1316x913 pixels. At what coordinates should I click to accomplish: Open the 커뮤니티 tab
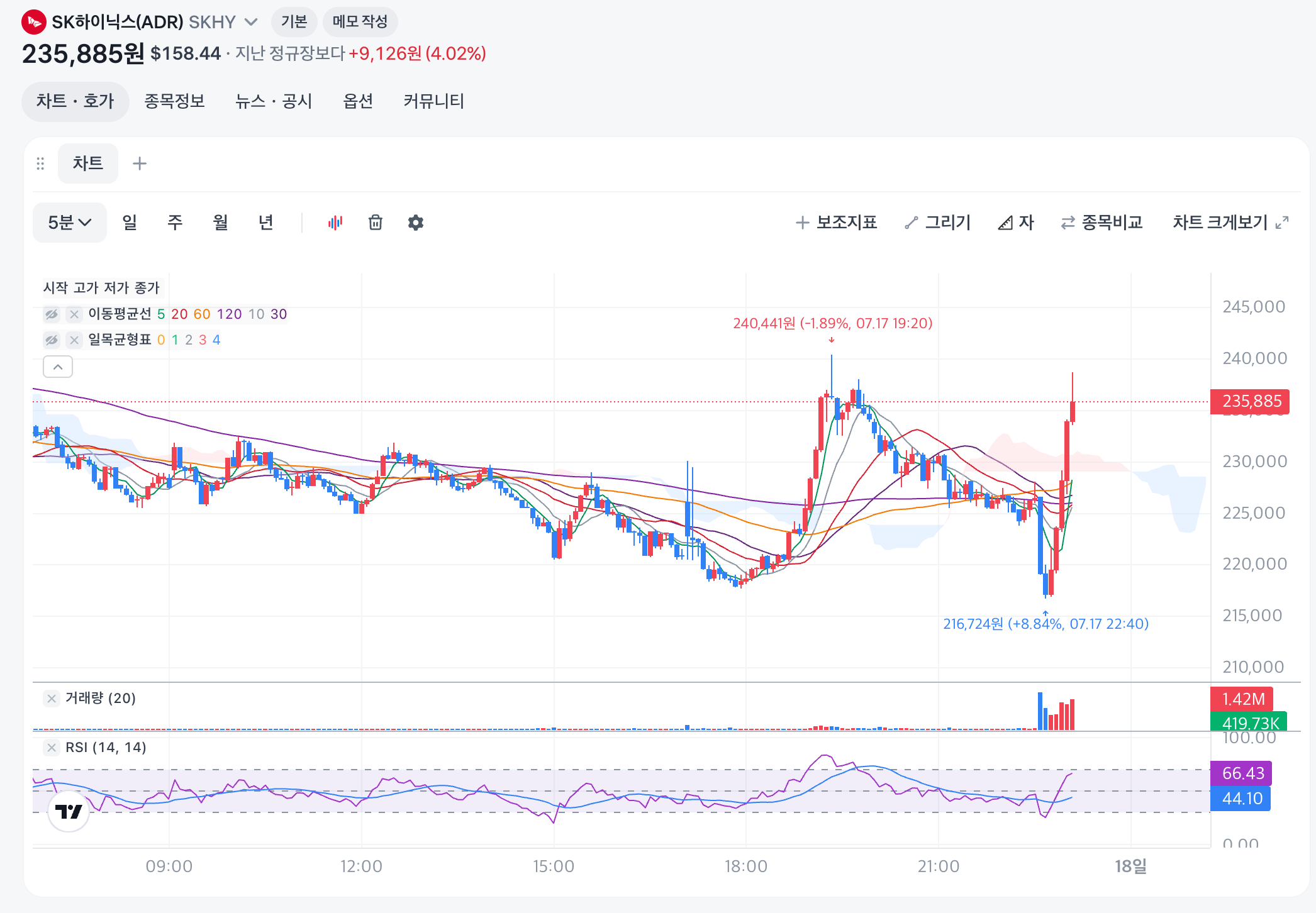pos(434,101)
